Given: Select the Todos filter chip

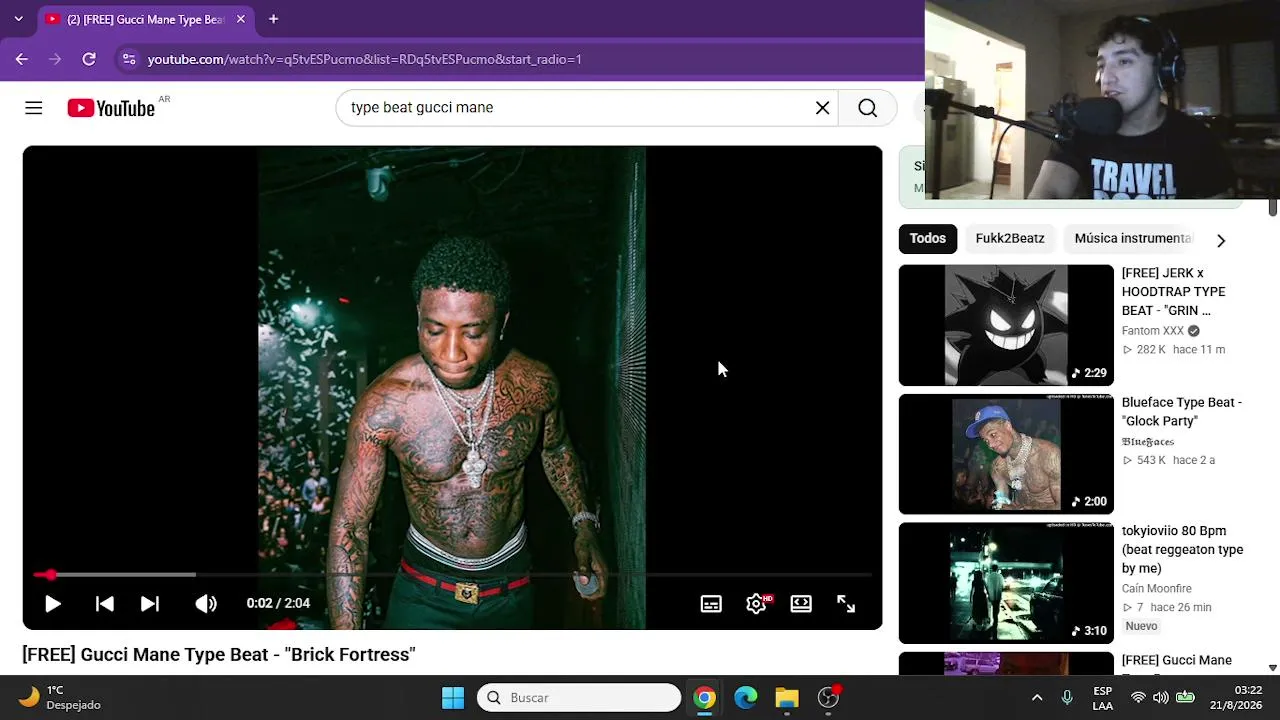Looking at the screenshot, I should (927, 239).
